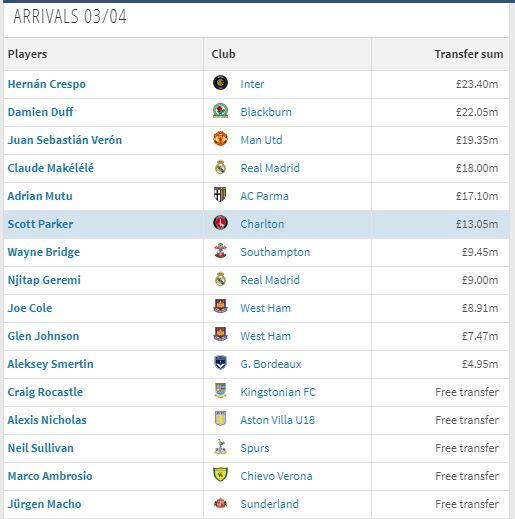This screenshot has height=519, width=515.
Task: Click the Kingstonian FC crest icon
Action: pyautogui.click(x=220, y=391)
